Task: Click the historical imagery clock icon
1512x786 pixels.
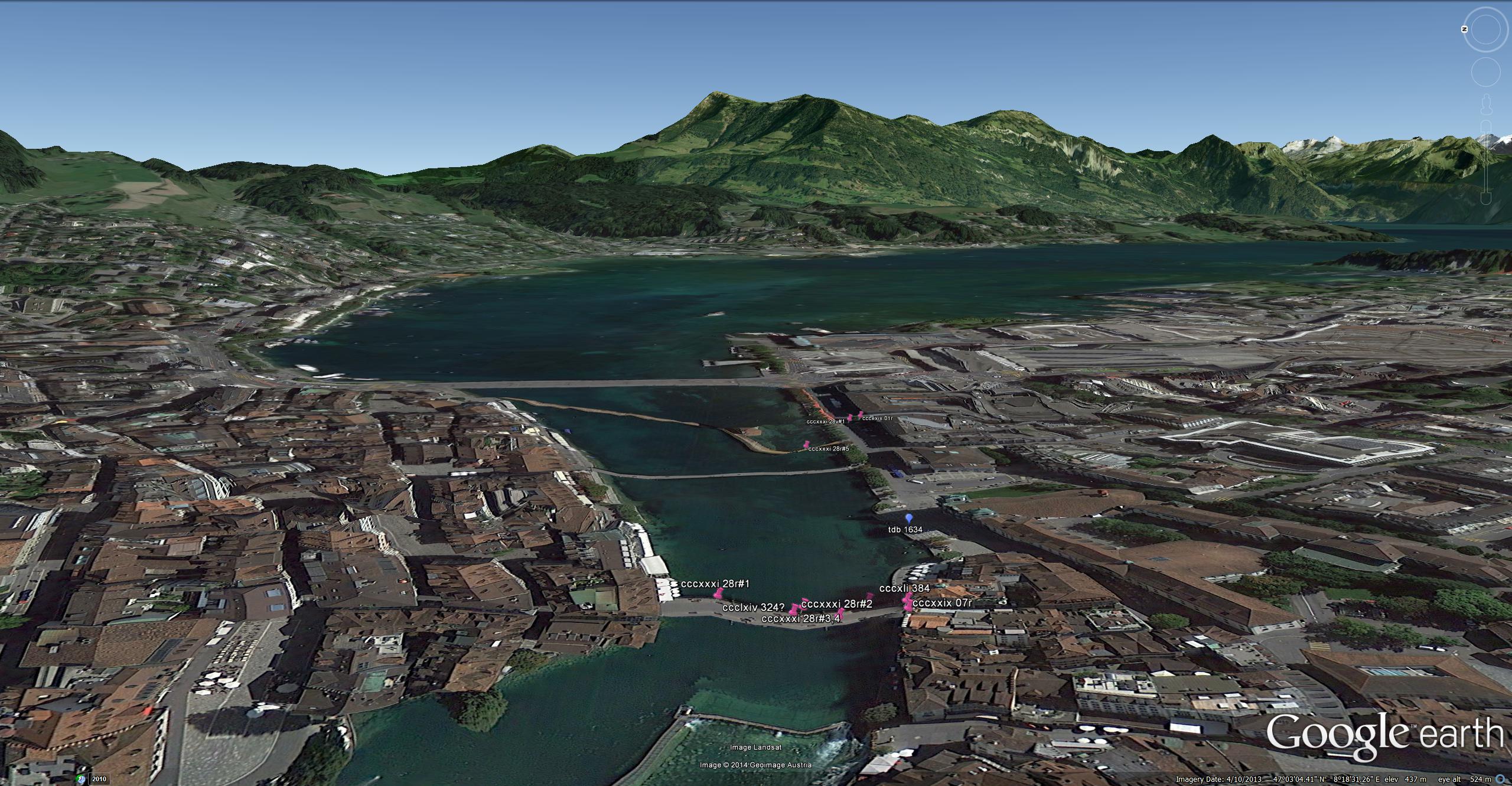Action: point(81,779)
